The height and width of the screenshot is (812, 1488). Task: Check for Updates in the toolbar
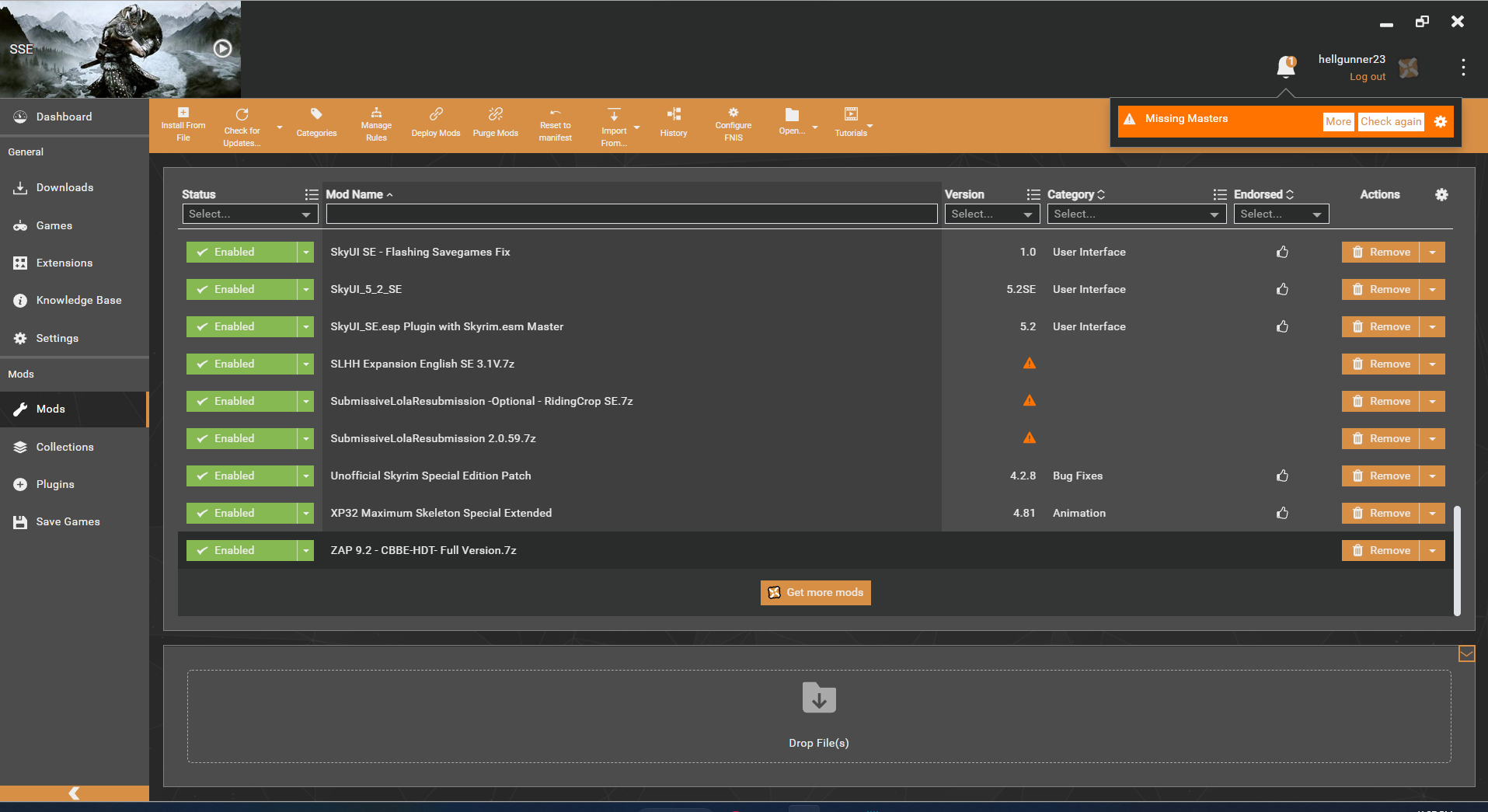coord(242,127)
